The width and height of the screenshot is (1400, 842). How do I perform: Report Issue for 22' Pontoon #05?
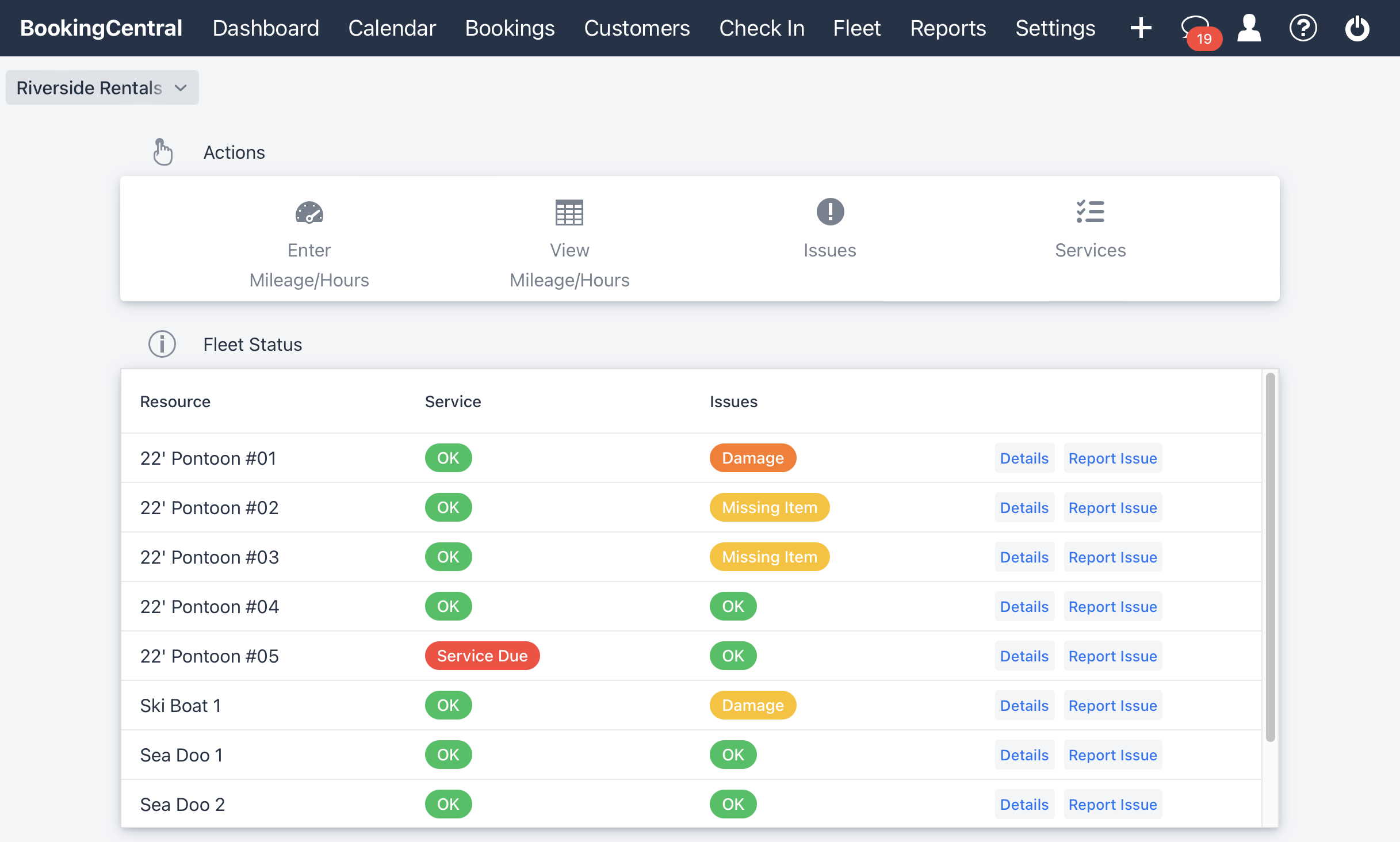1113,656
